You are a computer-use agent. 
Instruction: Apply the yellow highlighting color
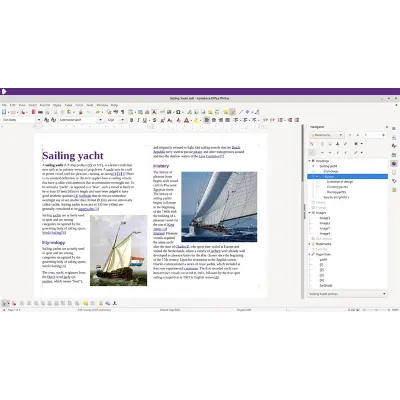click(x=196, y=120)
